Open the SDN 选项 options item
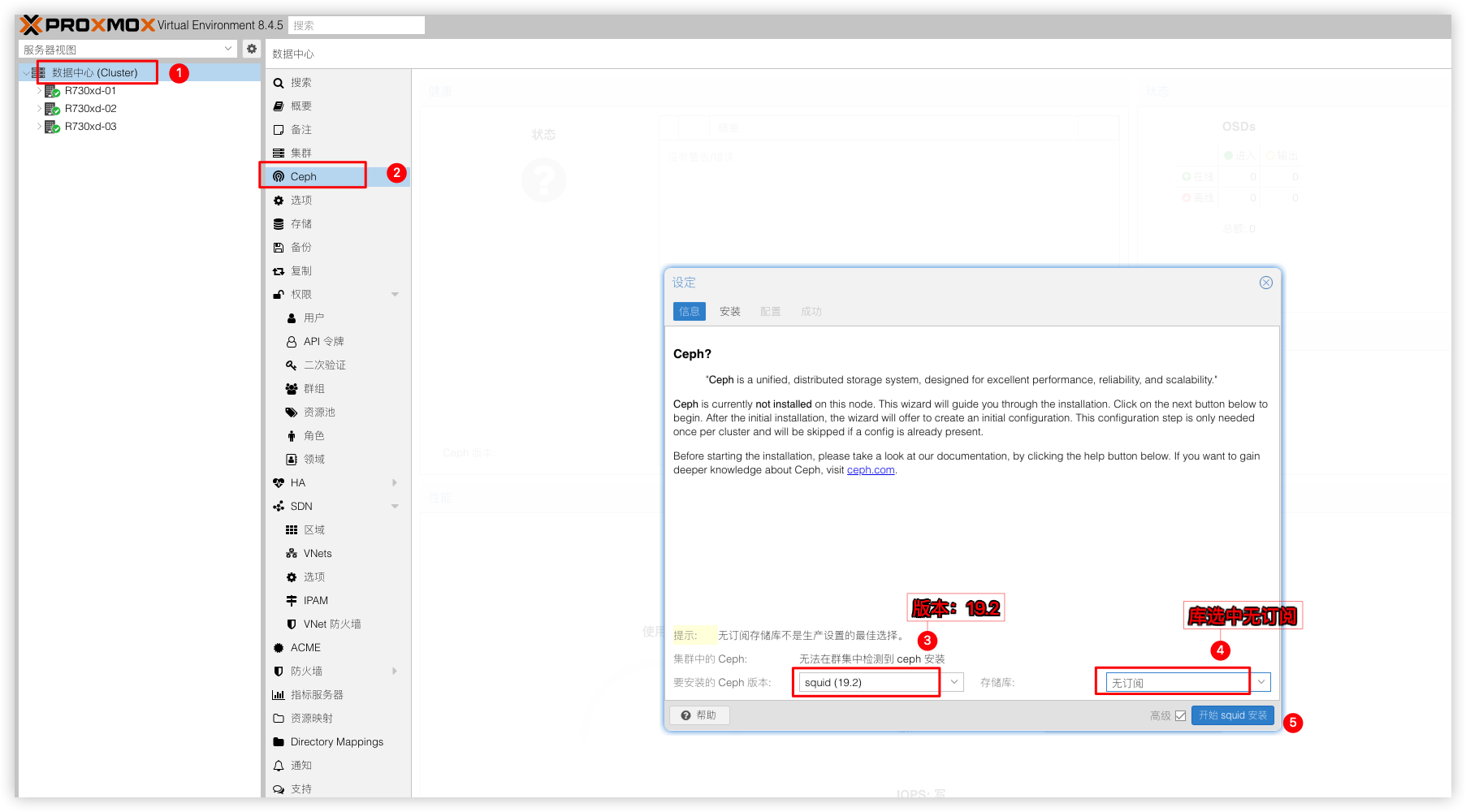The width and height of the screenshot is (1466, 812). tap(337, 577)
